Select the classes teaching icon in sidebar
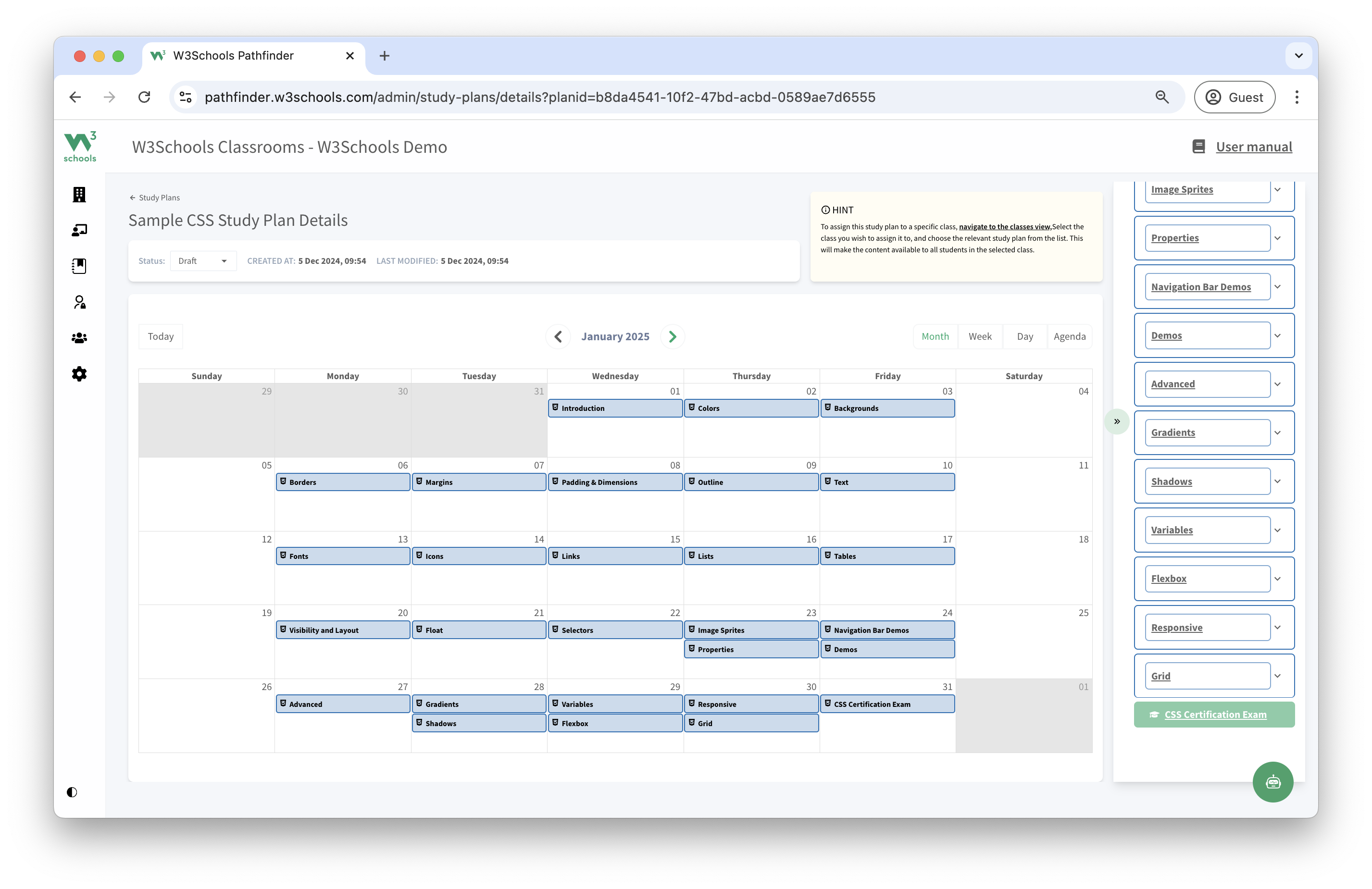This screenshot has width=1372, height=889. [x=79, y=230]
